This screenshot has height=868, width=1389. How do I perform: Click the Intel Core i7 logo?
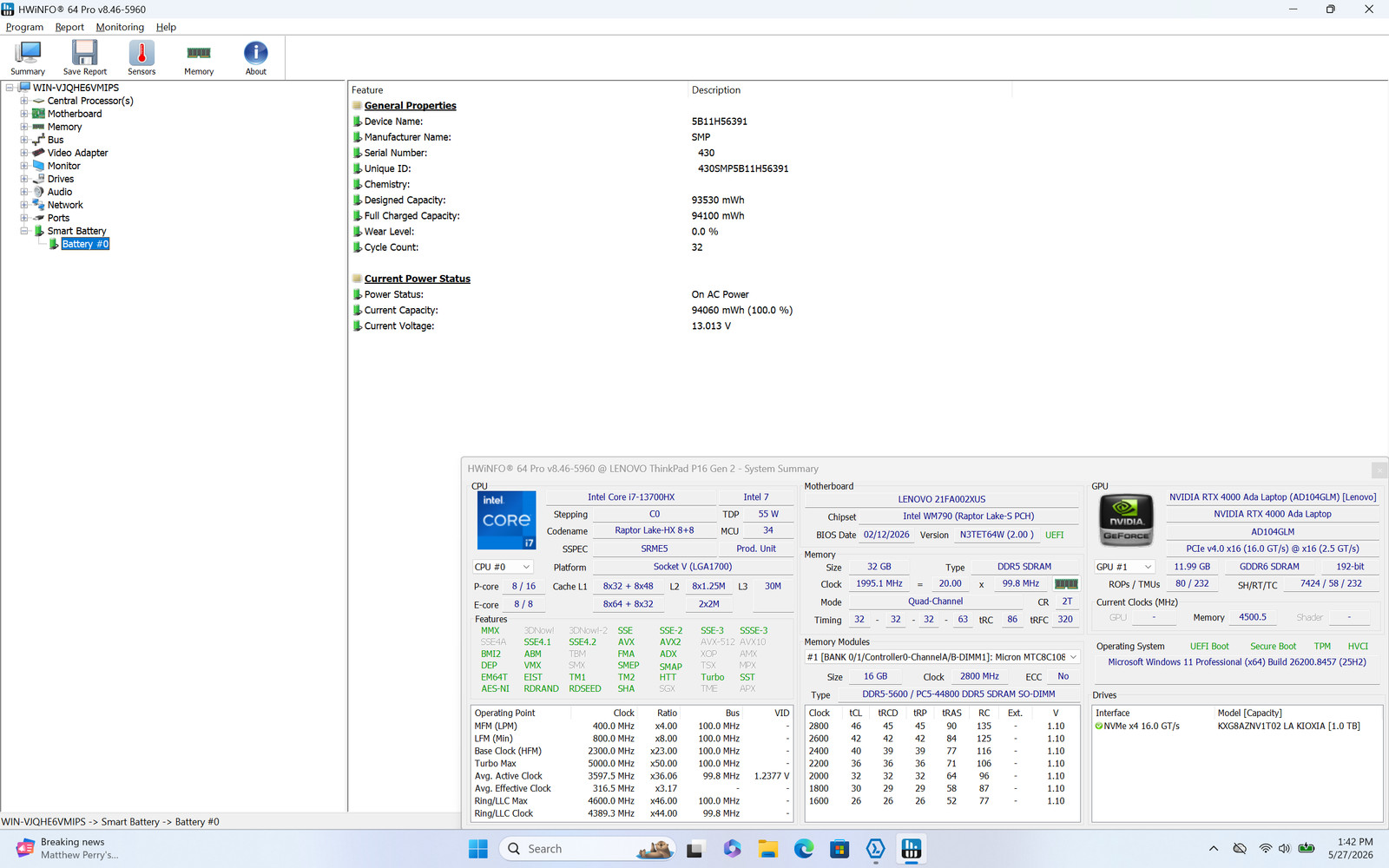[x=507, y=520]
